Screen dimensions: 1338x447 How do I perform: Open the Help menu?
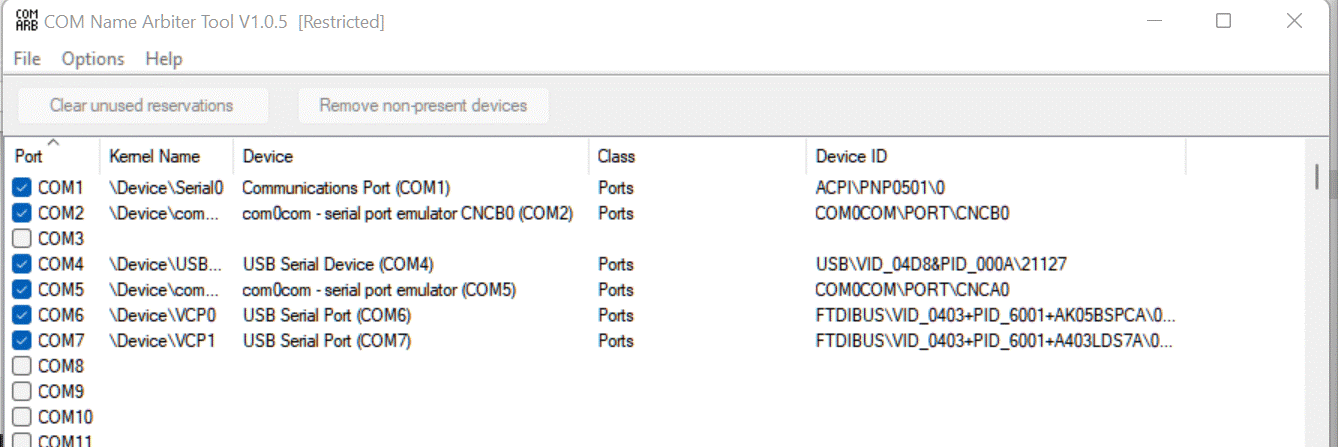pyautogui.click(x=164, y=59)
